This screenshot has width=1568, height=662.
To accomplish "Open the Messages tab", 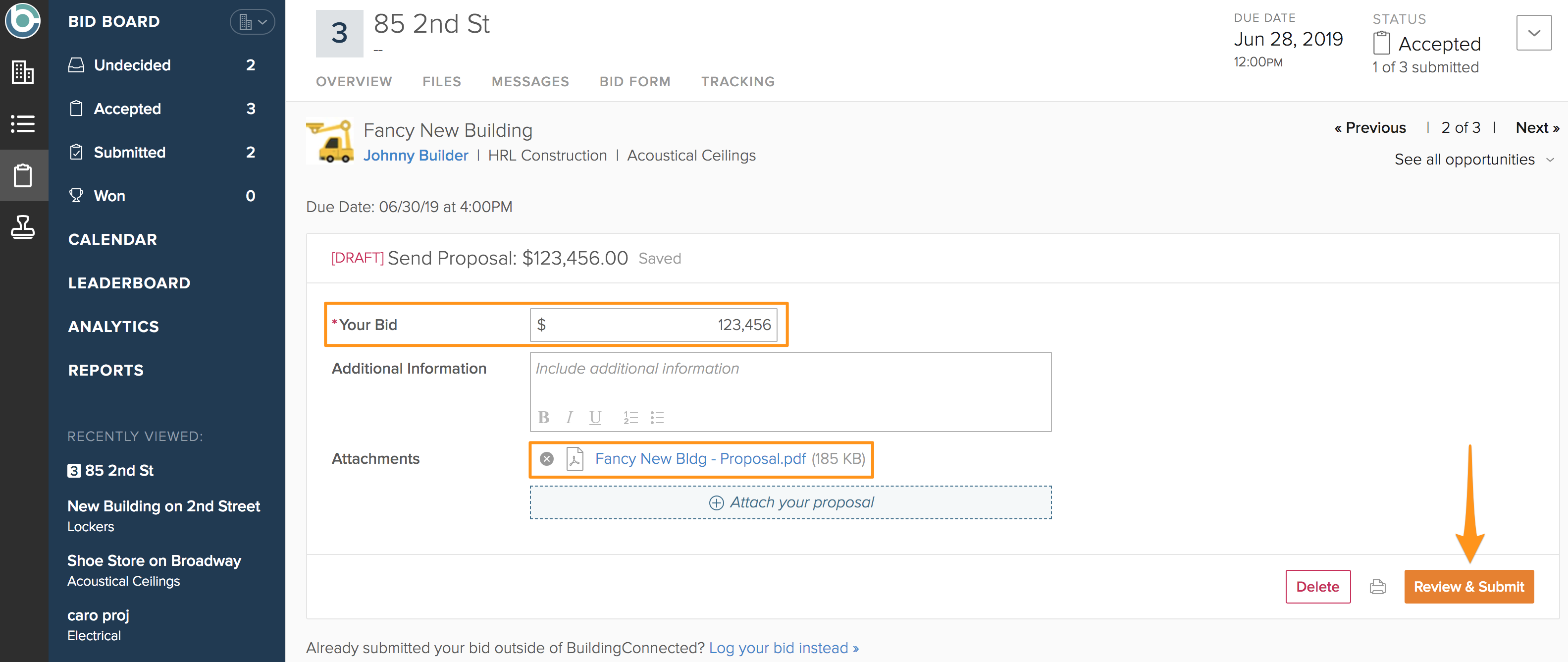I will click(529, 82).
